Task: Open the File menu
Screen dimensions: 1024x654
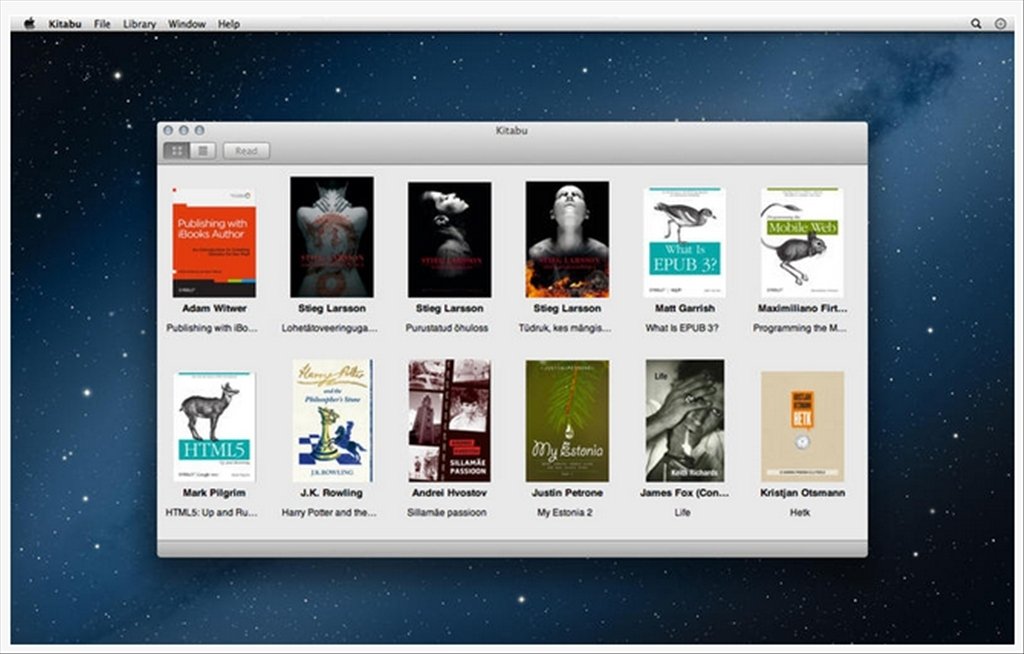Action: point(102,24)
